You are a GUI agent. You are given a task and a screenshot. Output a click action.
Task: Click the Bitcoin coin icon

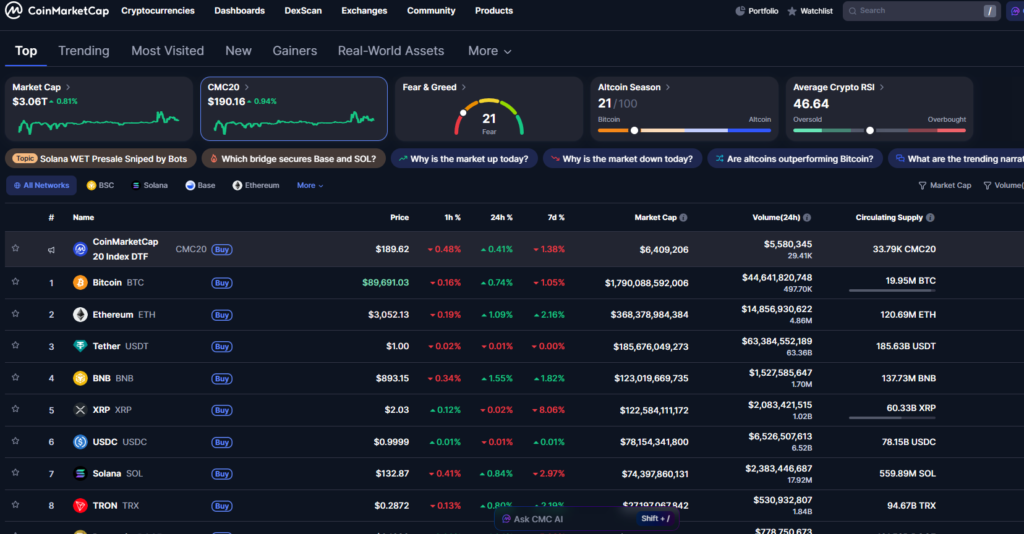click(x=80, y=283)
